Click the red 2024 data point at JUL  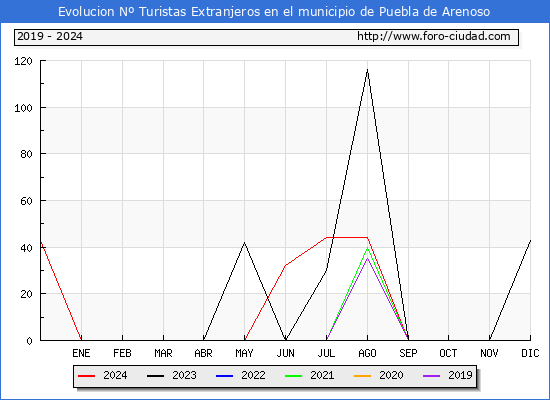(x=326, y=238)
